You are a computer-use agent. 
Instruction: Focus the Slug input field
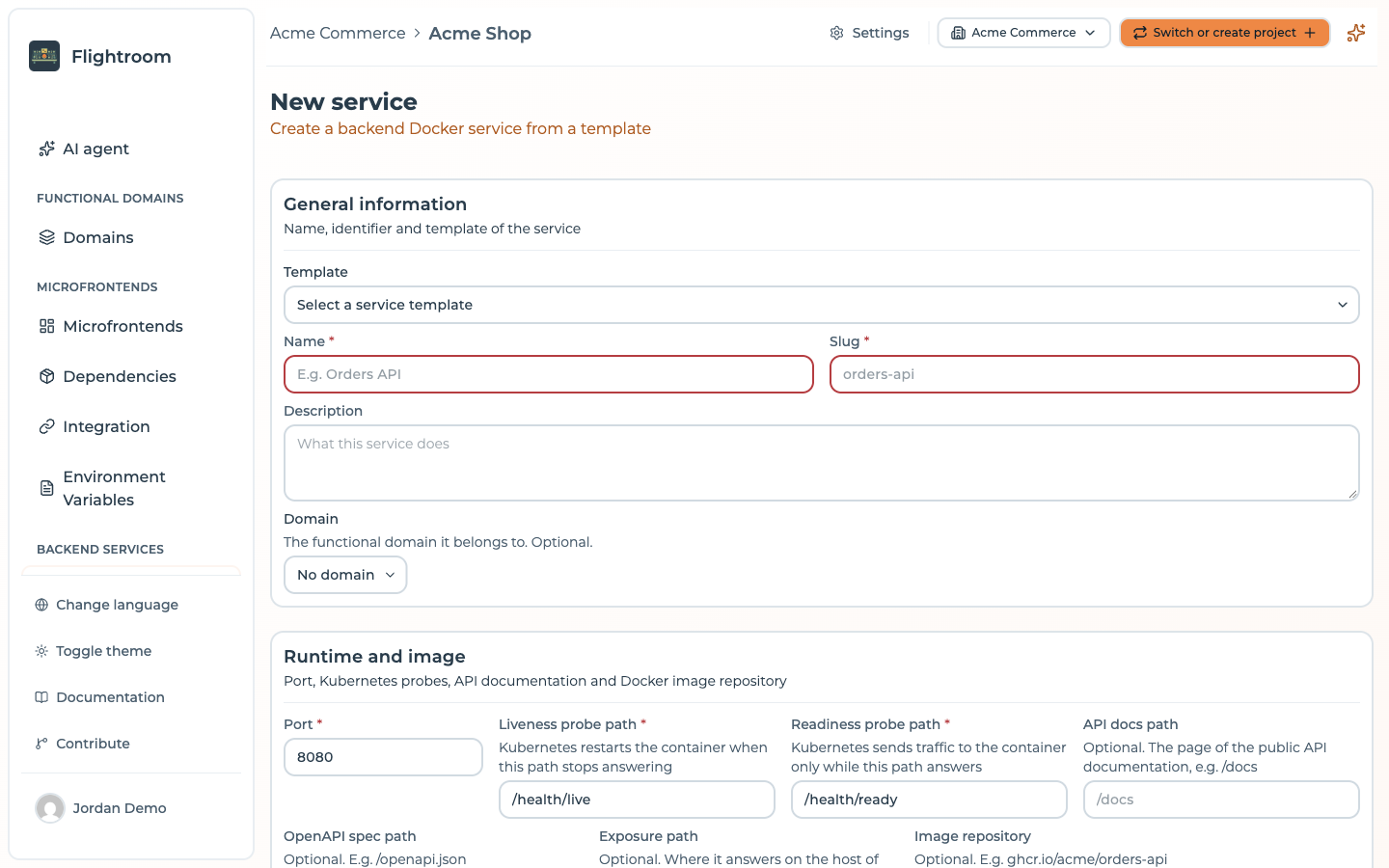(1095, 374)
